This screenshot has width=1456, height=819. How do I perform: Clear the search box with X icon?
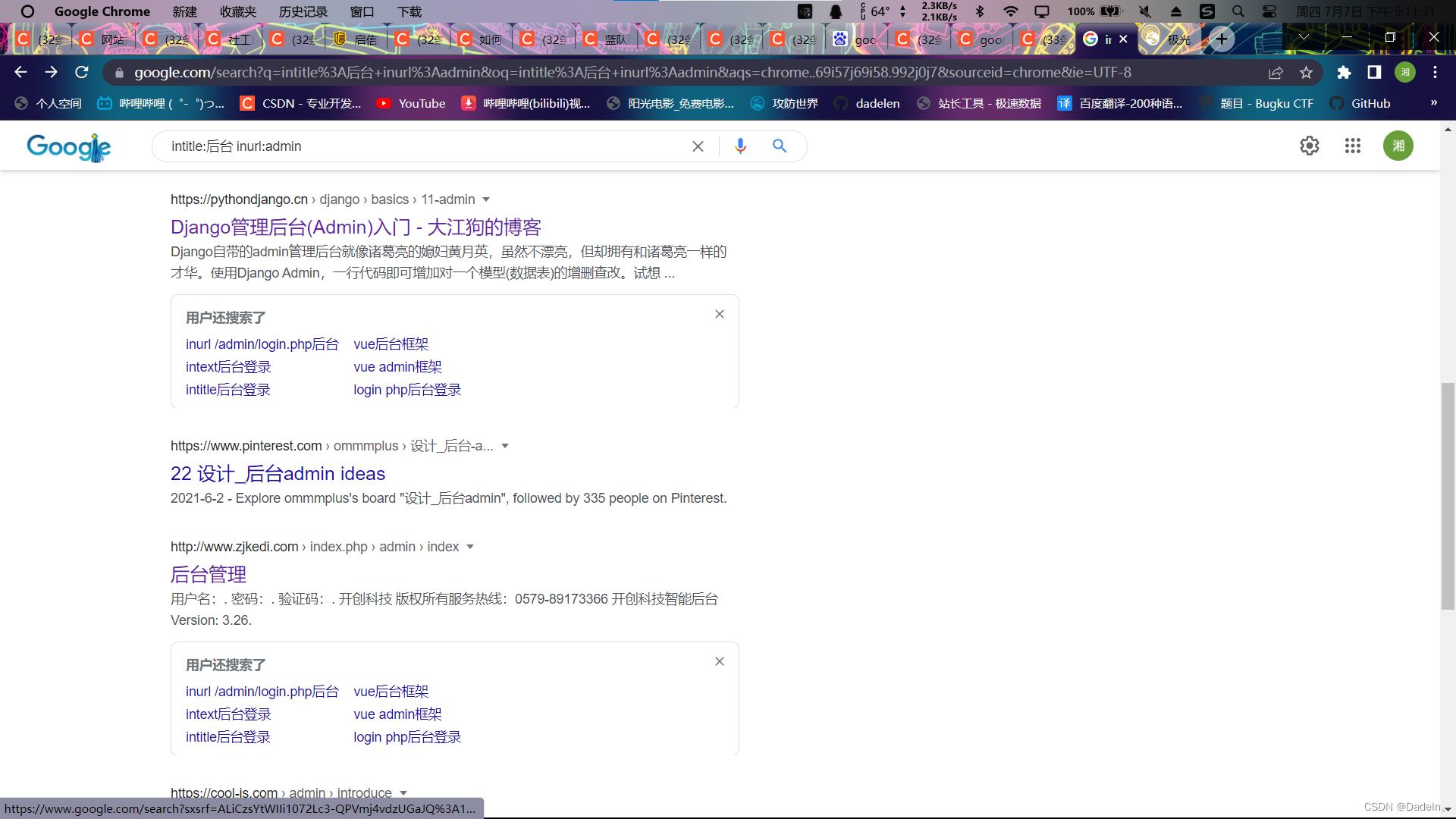point(698,146)
